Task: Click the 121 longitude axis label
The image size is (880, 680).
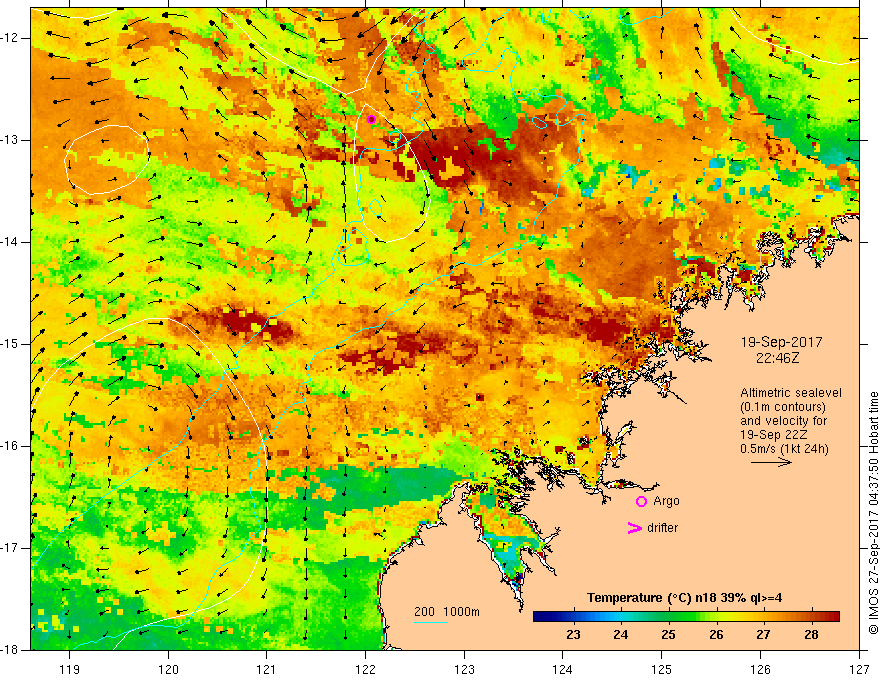Action: click(x=267, y=669)
